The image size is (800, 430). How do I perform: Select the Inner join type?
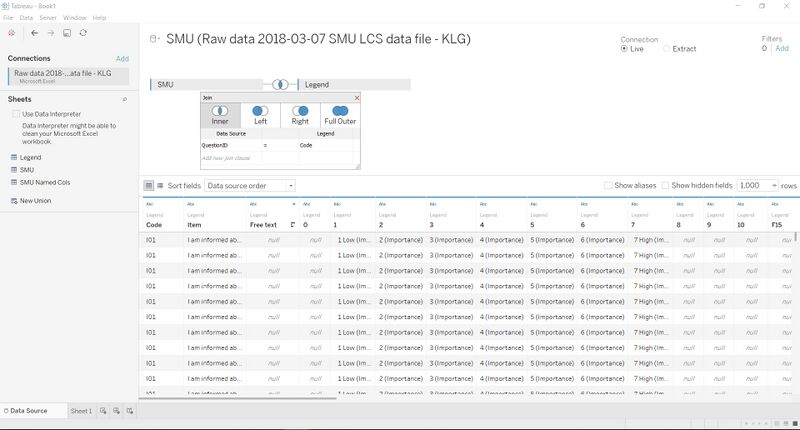point(220,115)
